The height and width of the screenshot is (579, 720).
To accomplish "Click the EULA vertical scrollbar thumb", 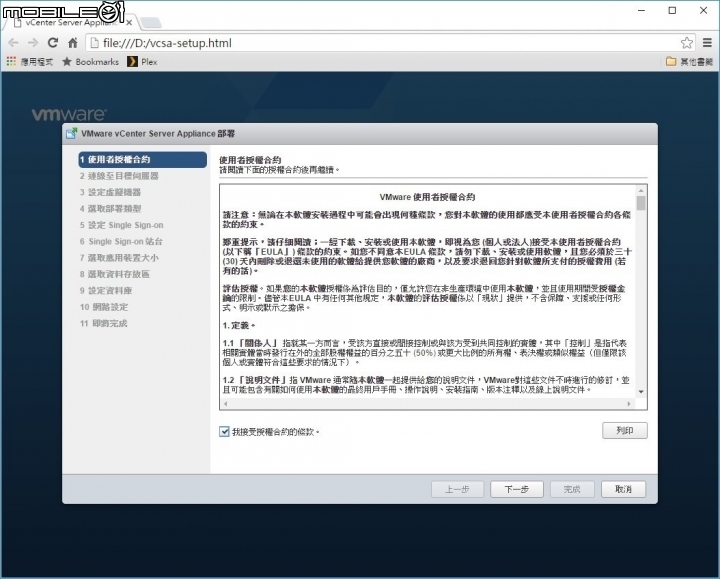I will click(641, 203).
